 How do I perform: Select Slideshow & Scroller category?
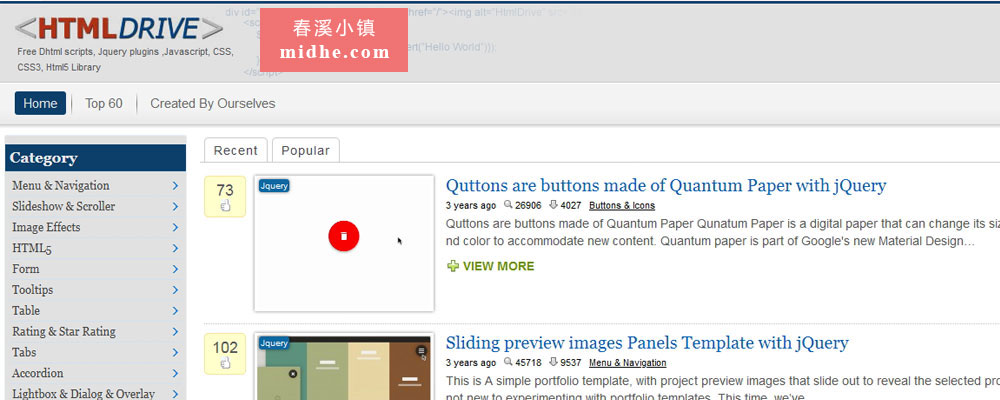pyautogui.click(x=64, y=207)
